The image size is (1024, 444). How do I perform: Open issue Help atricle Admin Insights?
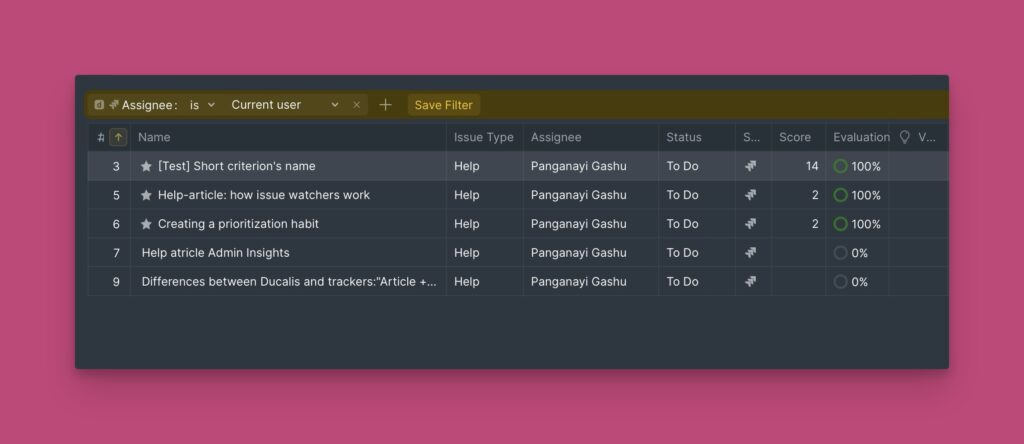coord(215,253)
